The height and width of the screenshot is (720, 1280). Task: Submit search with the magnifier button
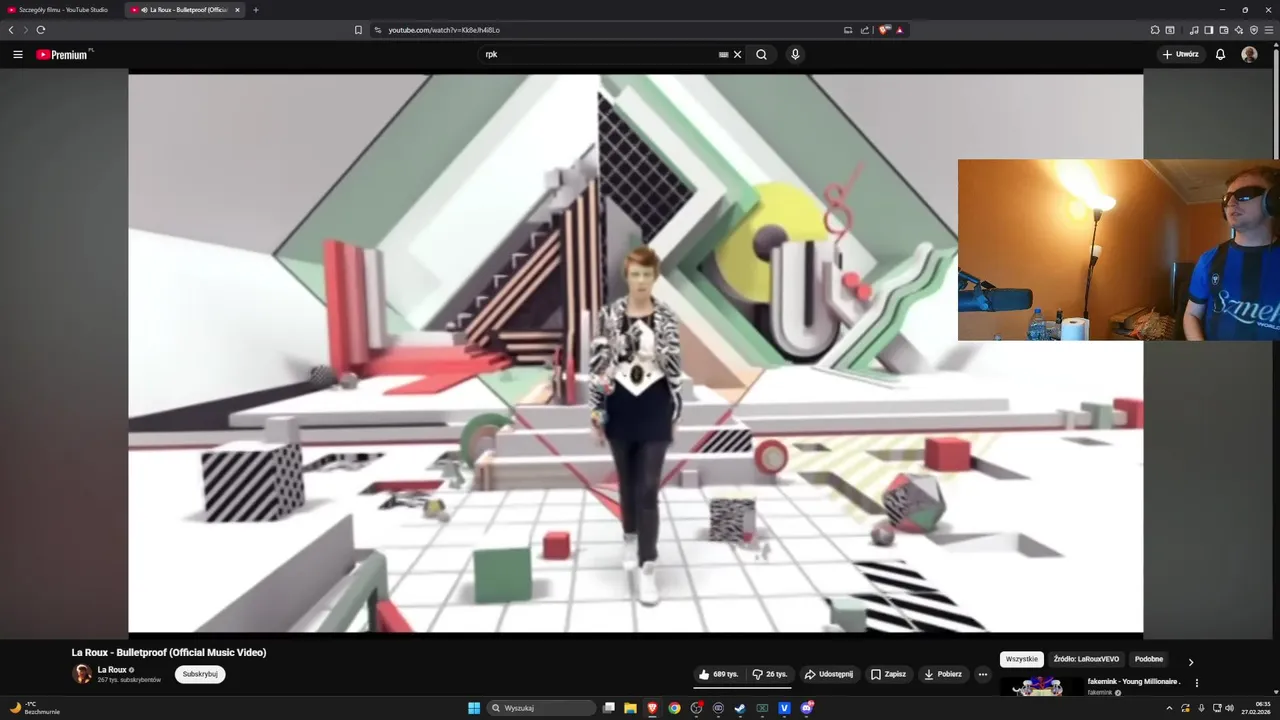coord(761,55)
